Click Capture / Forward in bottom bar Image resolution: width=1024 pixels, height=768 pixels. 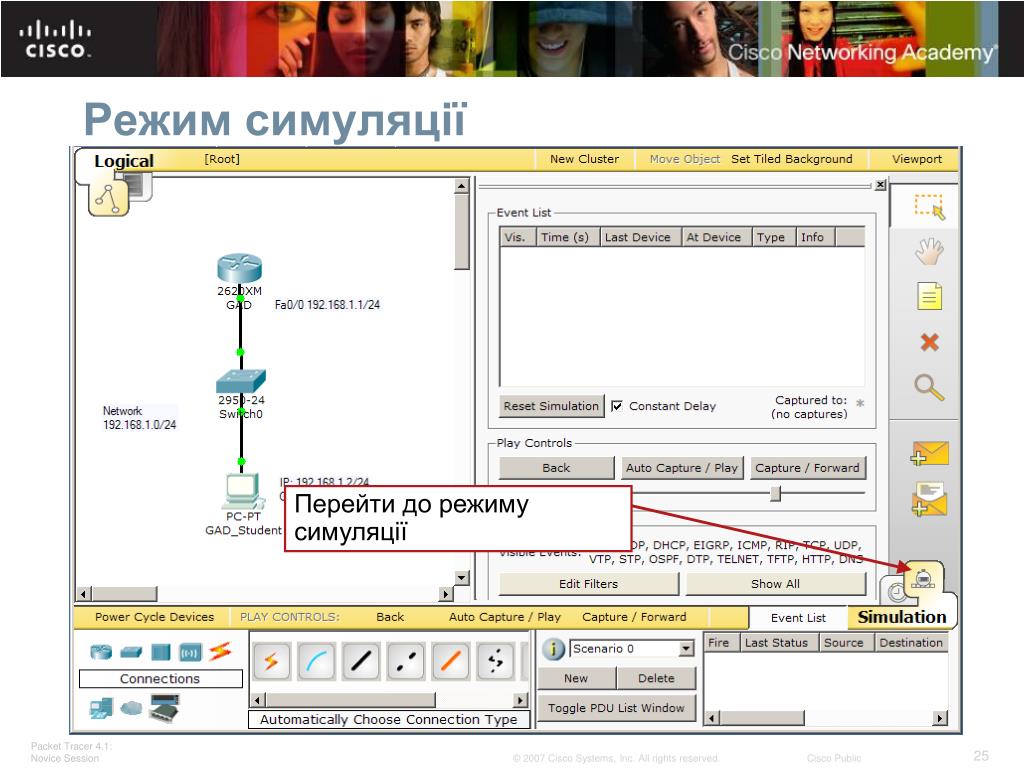[x=634, y=617]
